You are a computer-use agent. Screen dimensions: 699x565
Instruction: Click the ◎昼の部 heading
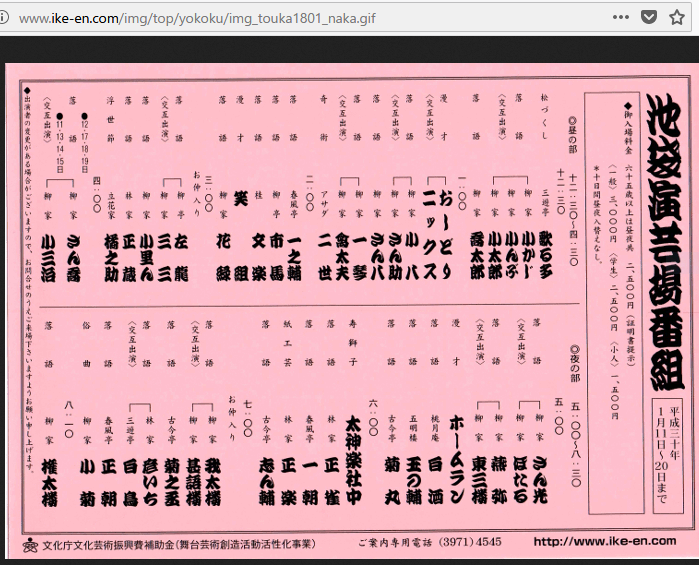[572, 136]
